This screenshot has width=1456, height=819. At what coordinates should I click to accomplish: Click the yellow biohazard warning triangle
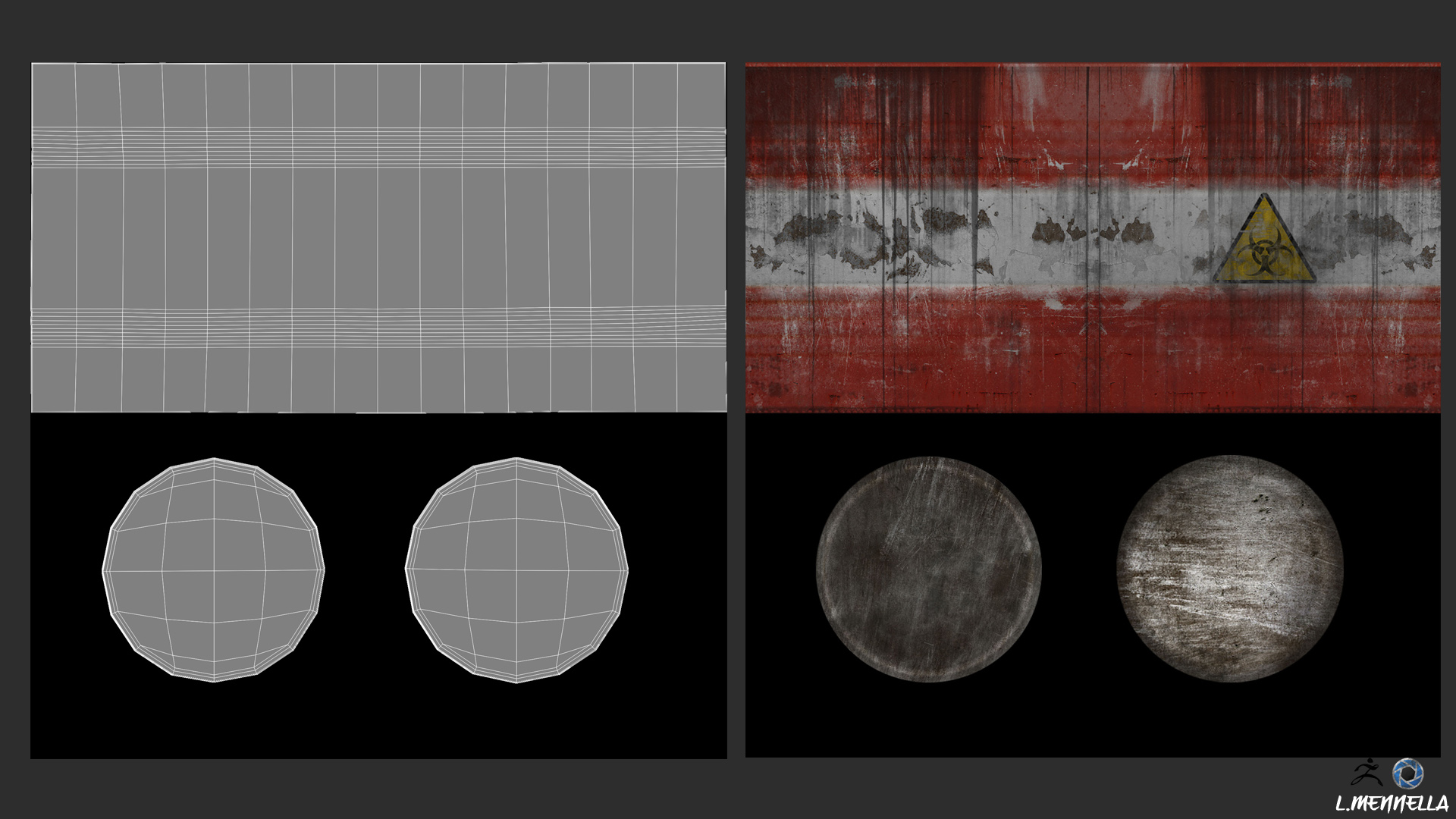(x=1263, y=239)
